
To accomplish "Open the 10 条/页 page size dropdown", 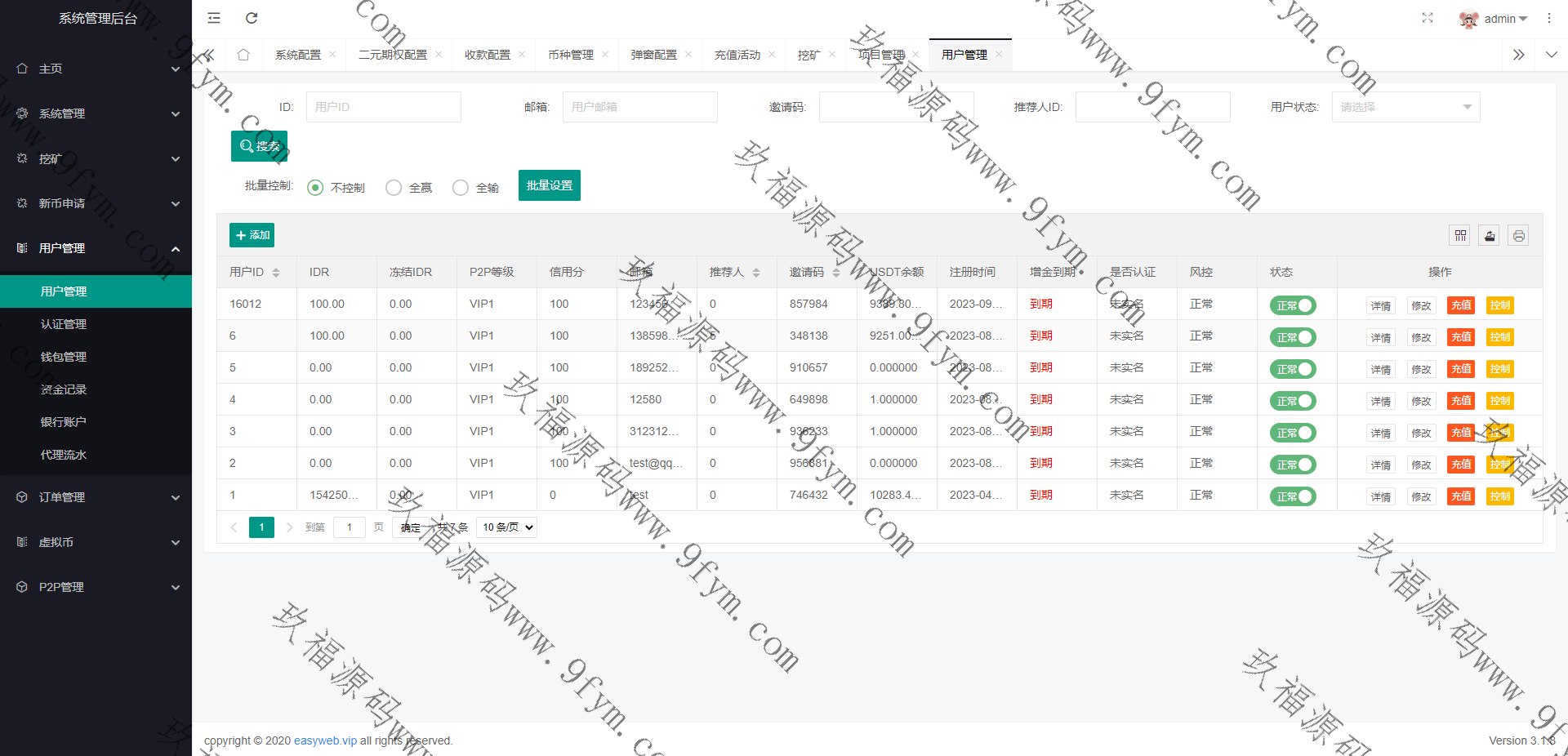I will click(x=507, y=527).
